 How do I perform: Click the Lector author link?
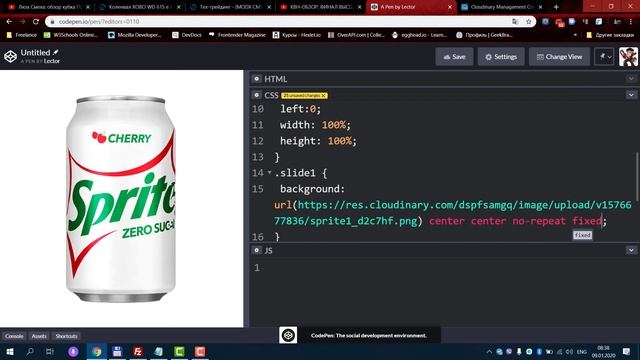(x=52, y=61)
